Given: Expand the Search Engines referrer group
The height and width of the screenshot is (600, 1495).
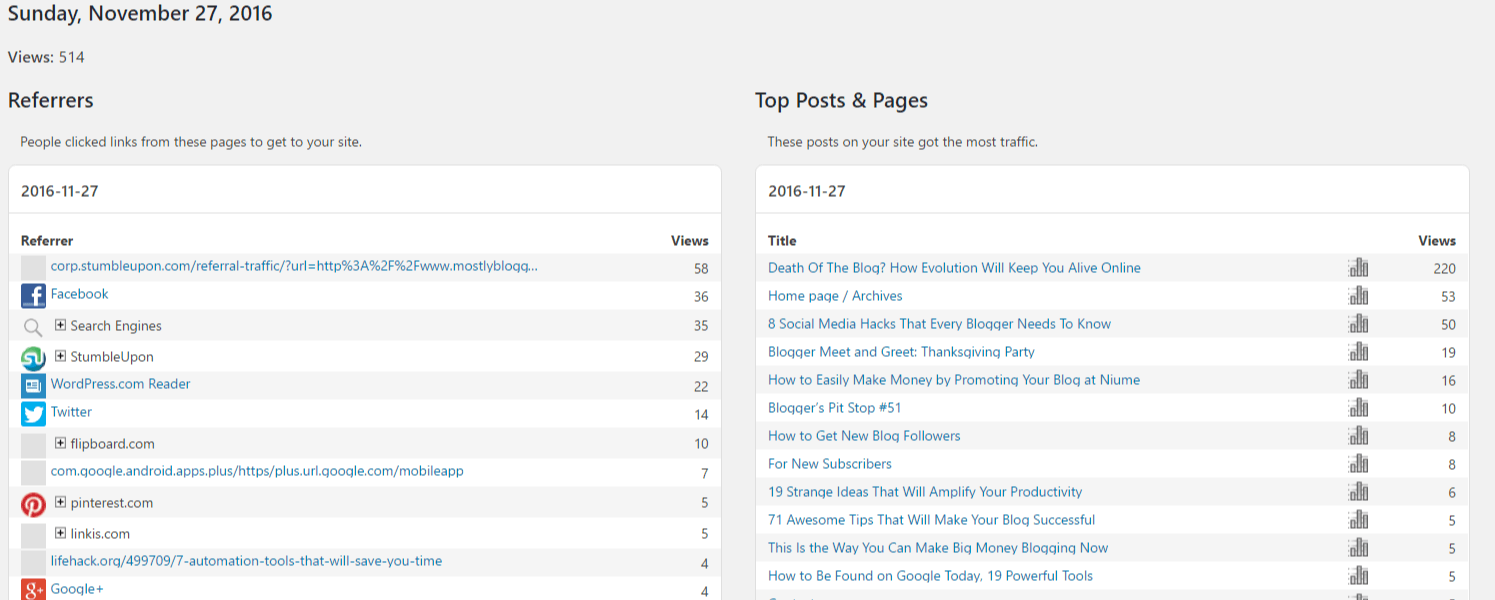Looking at the screenshot, I should (x=59, y=325).
